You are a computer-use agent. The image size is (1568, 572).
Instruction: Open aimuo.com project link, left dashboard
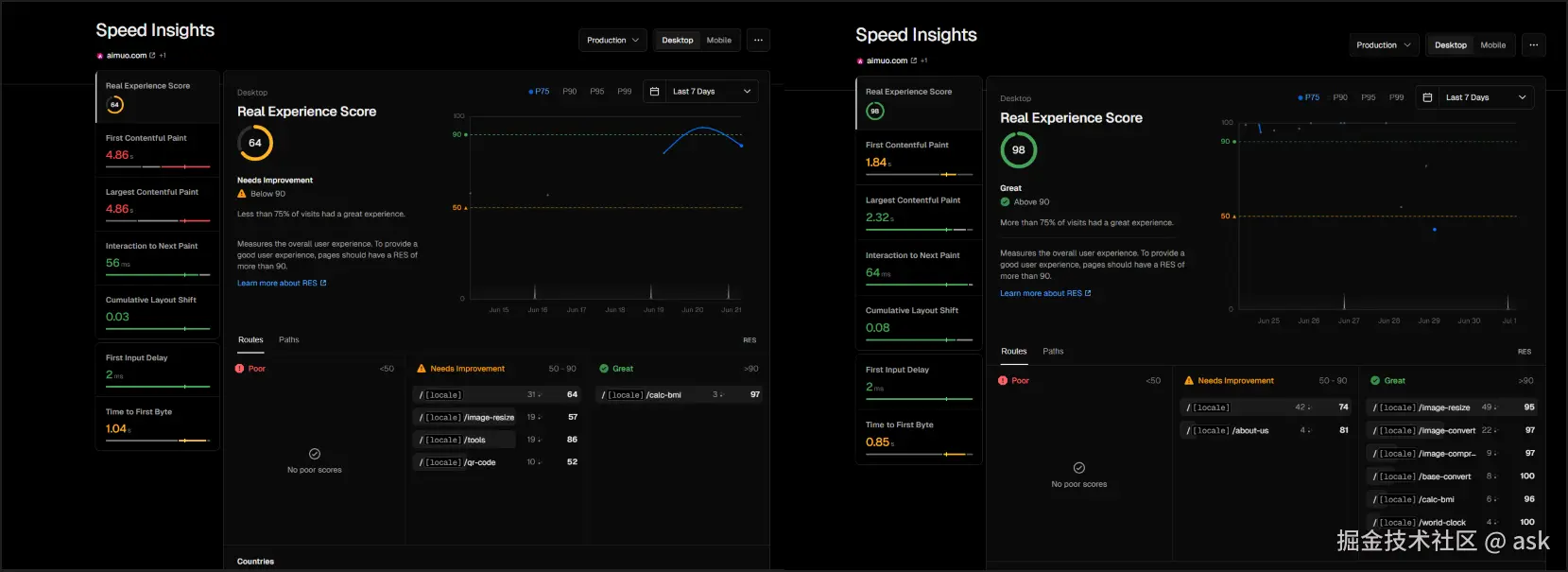127,56
